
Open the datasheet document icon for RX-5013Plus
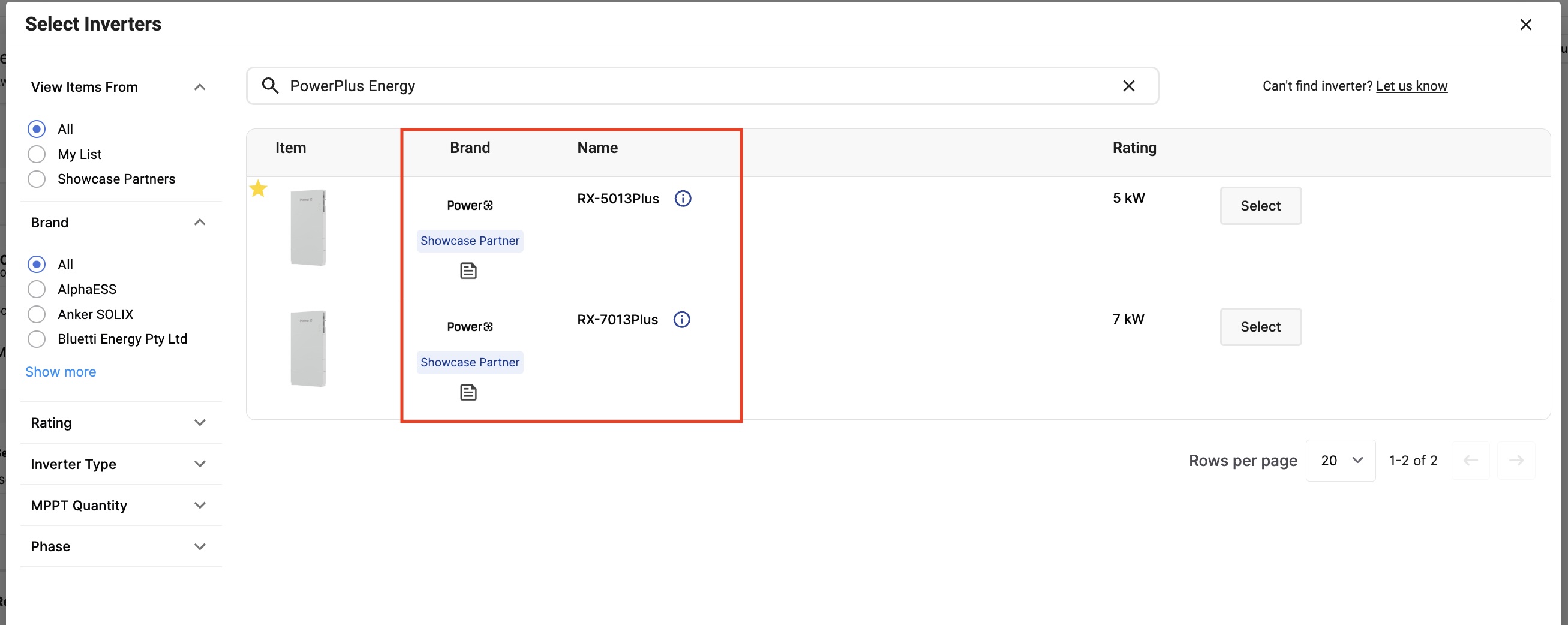468,271
